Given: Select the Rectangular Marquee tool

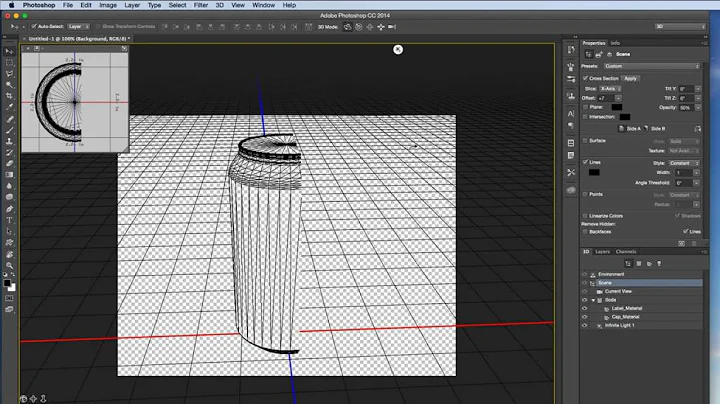Looking at the screenshot, I should 9,62.
